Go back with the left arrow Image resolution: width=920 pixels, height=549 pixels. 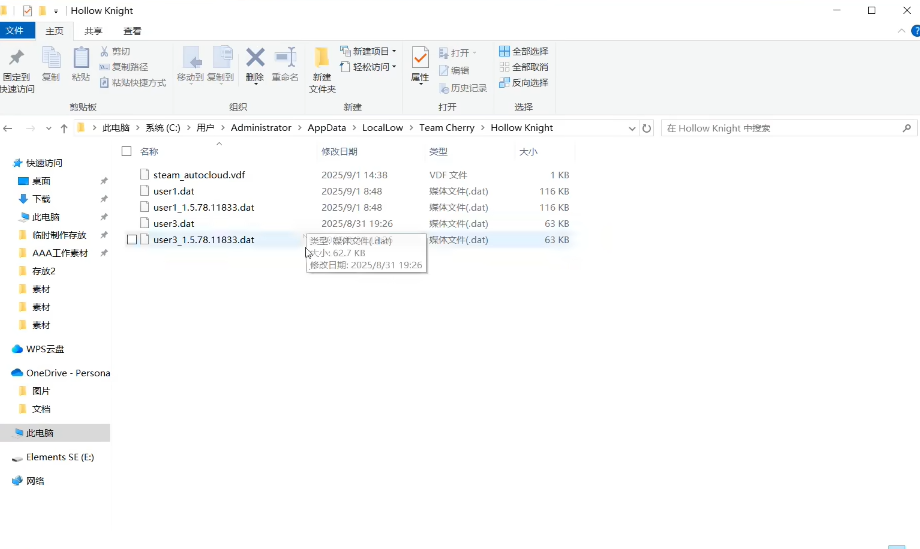pyautogui.click(x=8, y=128)
